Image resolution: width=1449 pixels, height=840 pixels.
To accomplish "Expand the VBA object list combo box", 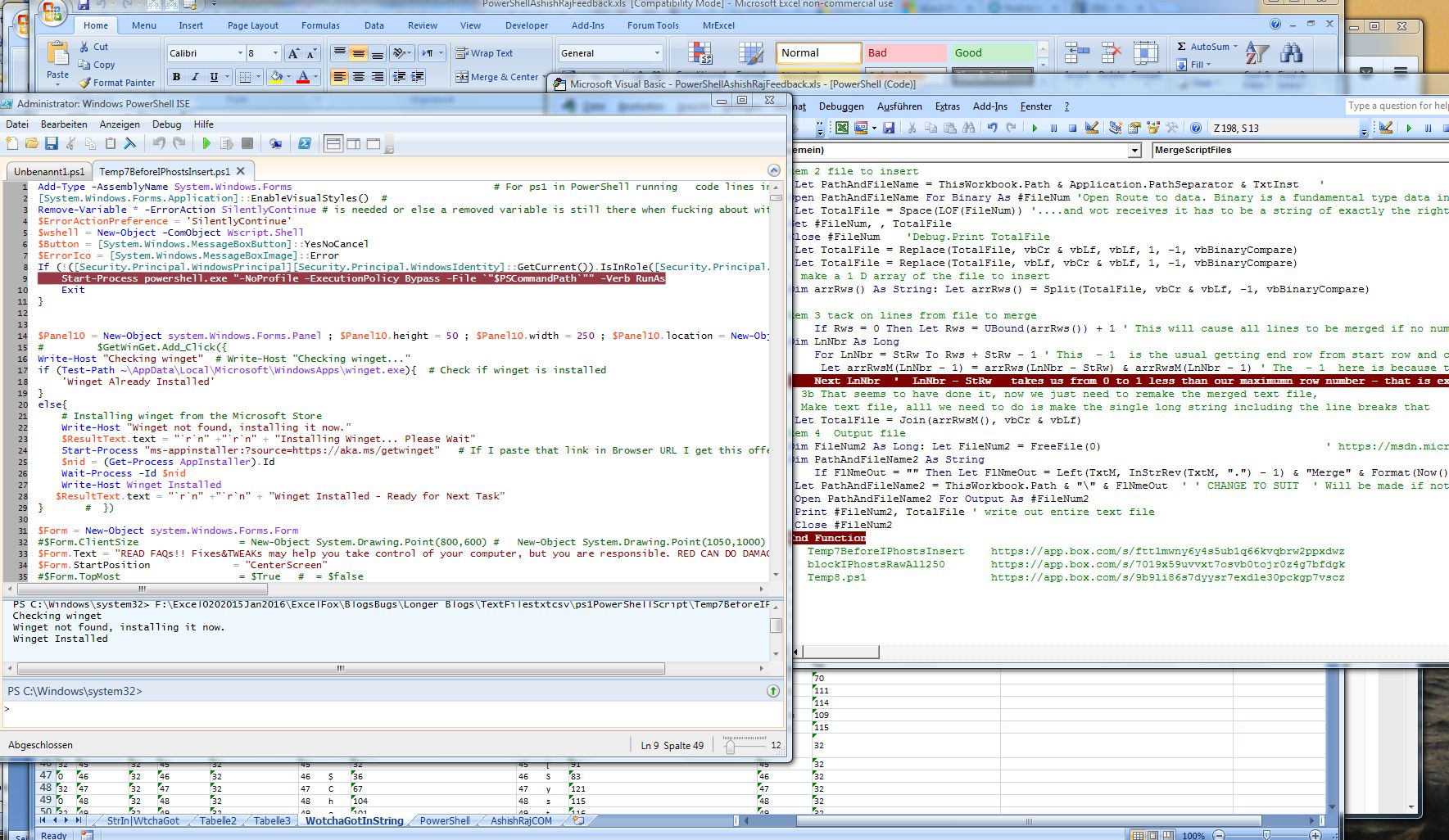I will [1134, 150].
